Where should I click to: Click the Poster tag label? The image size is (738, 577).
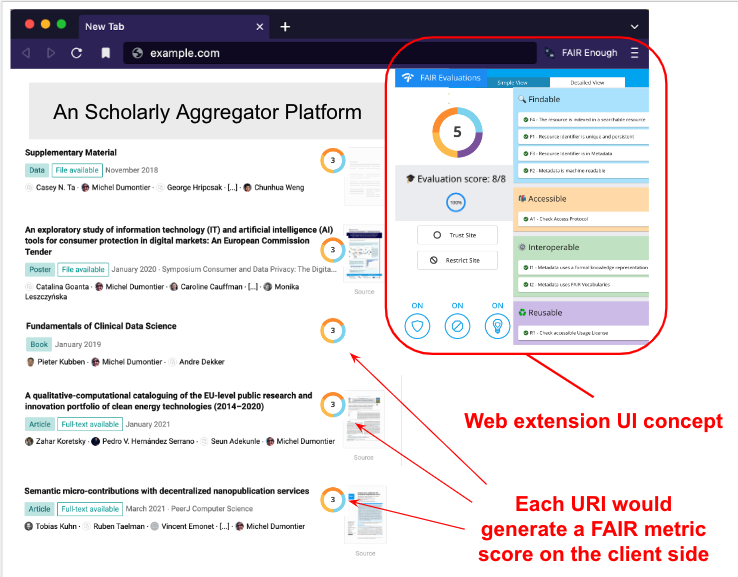click(40, 270)
